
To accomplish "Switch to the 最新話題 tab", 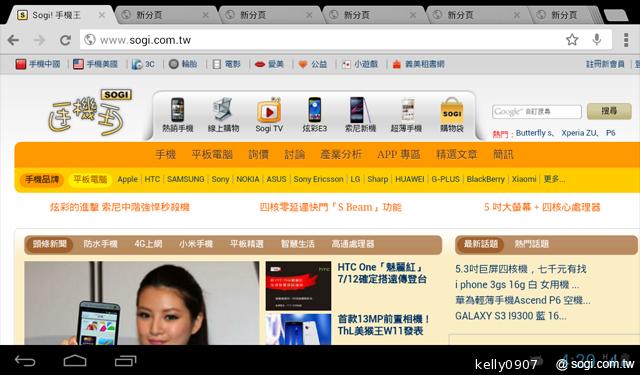I will (481, 244).
